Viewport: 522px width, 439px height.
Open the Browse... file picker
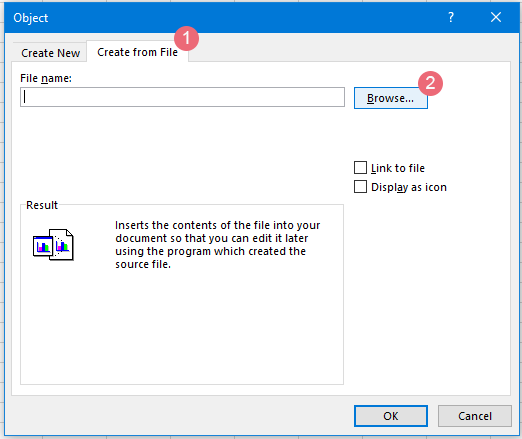pos(391,98)
